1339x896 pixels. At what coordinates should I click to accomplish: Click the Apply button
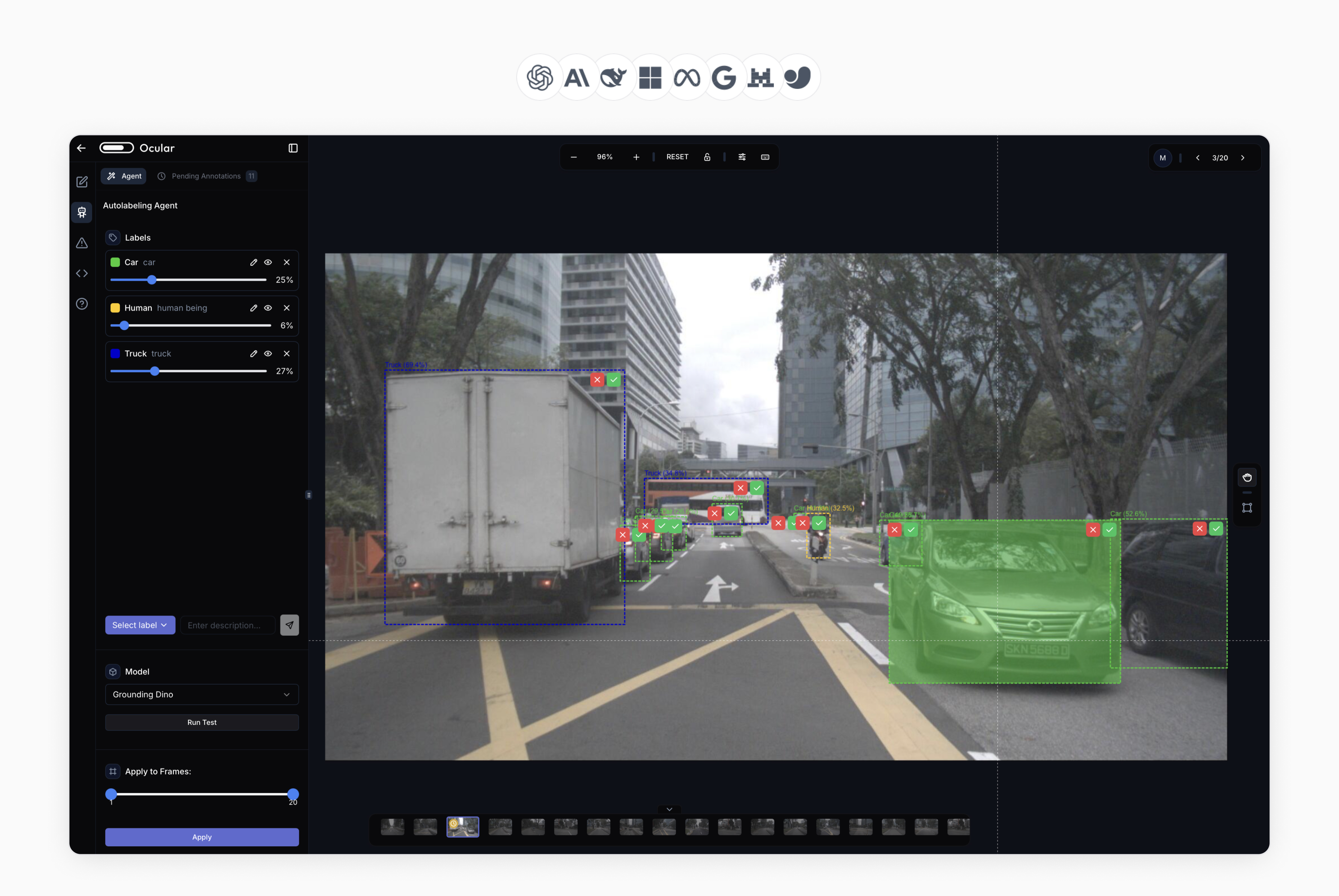coord(201,837)
